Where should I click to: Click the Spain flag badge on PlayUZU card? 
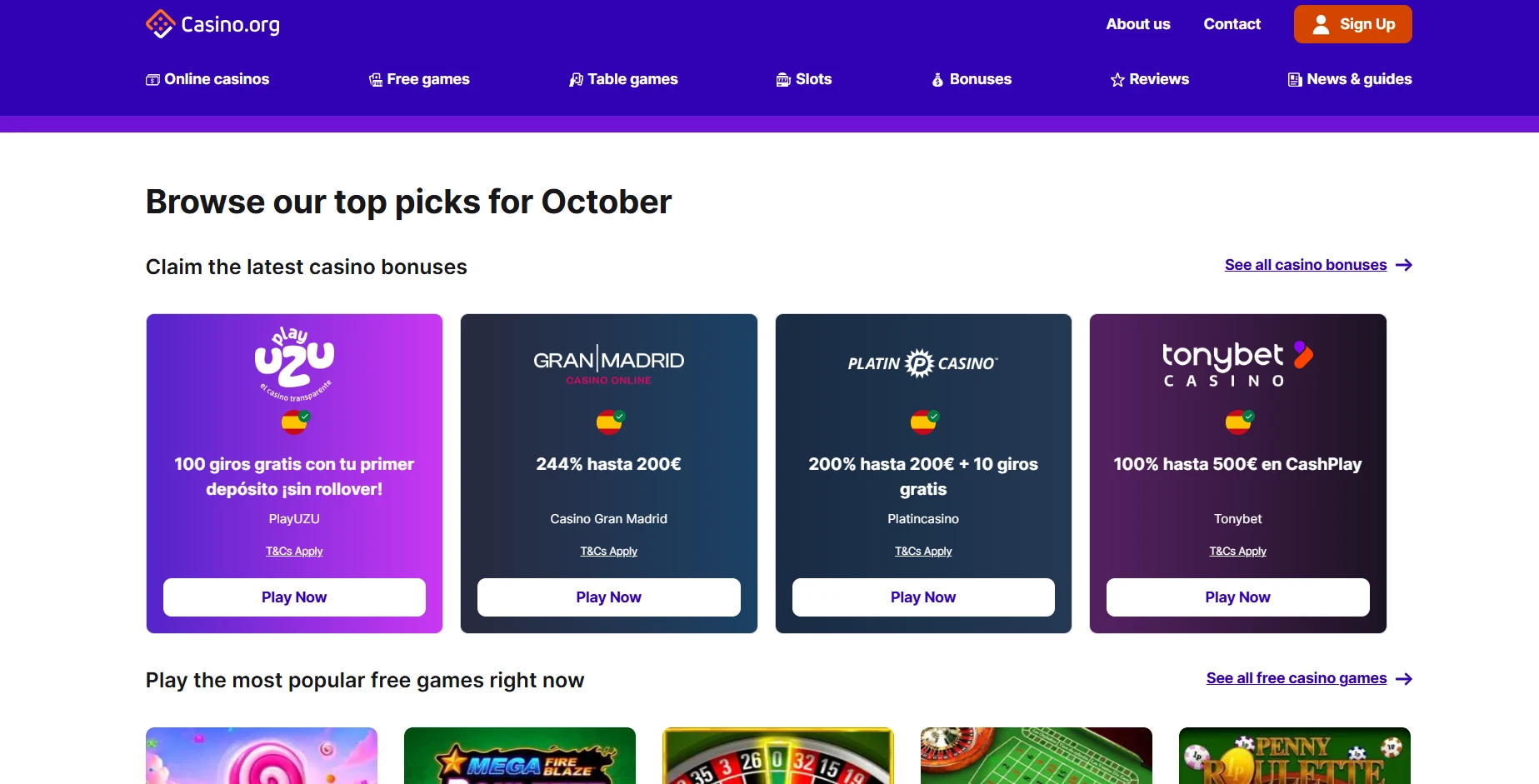coord(294,422)
